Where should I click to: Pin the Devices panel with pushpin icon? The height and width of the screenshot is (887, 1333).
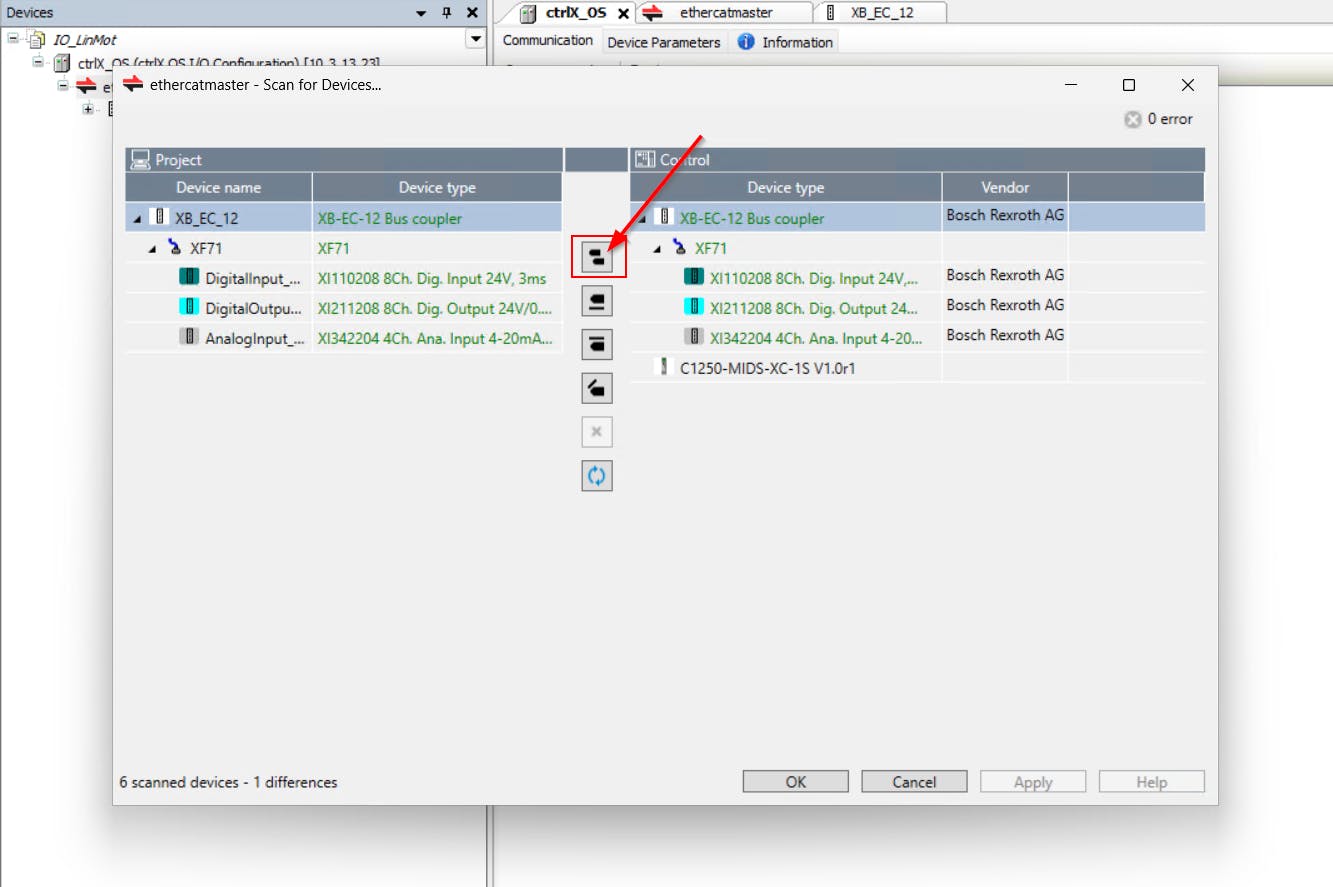(447, 13)
